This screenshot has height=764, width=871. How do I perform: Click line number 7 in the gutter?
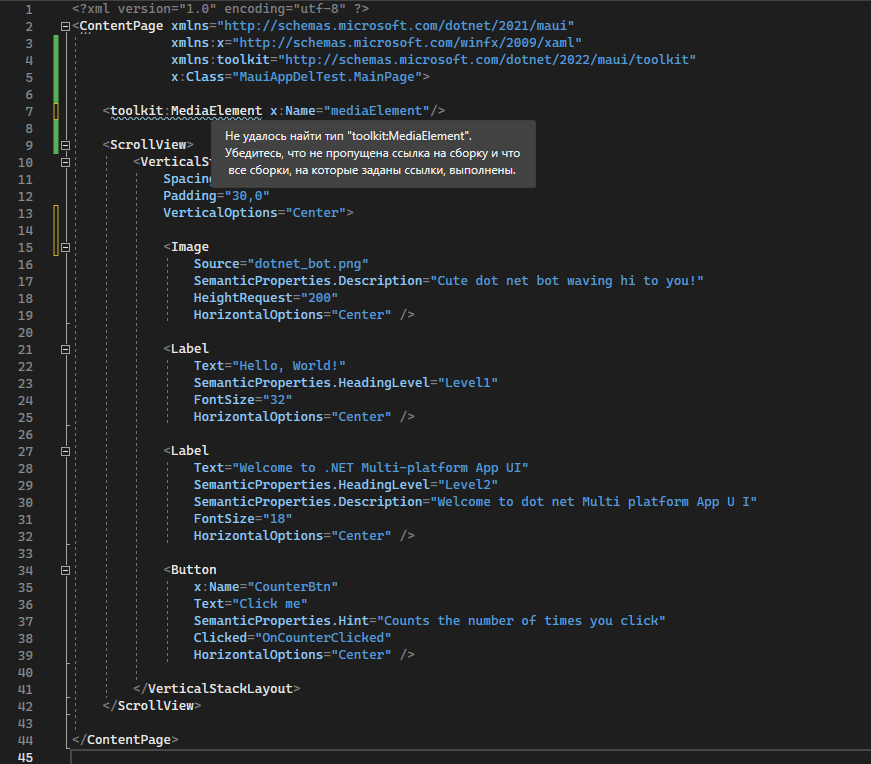29,112
